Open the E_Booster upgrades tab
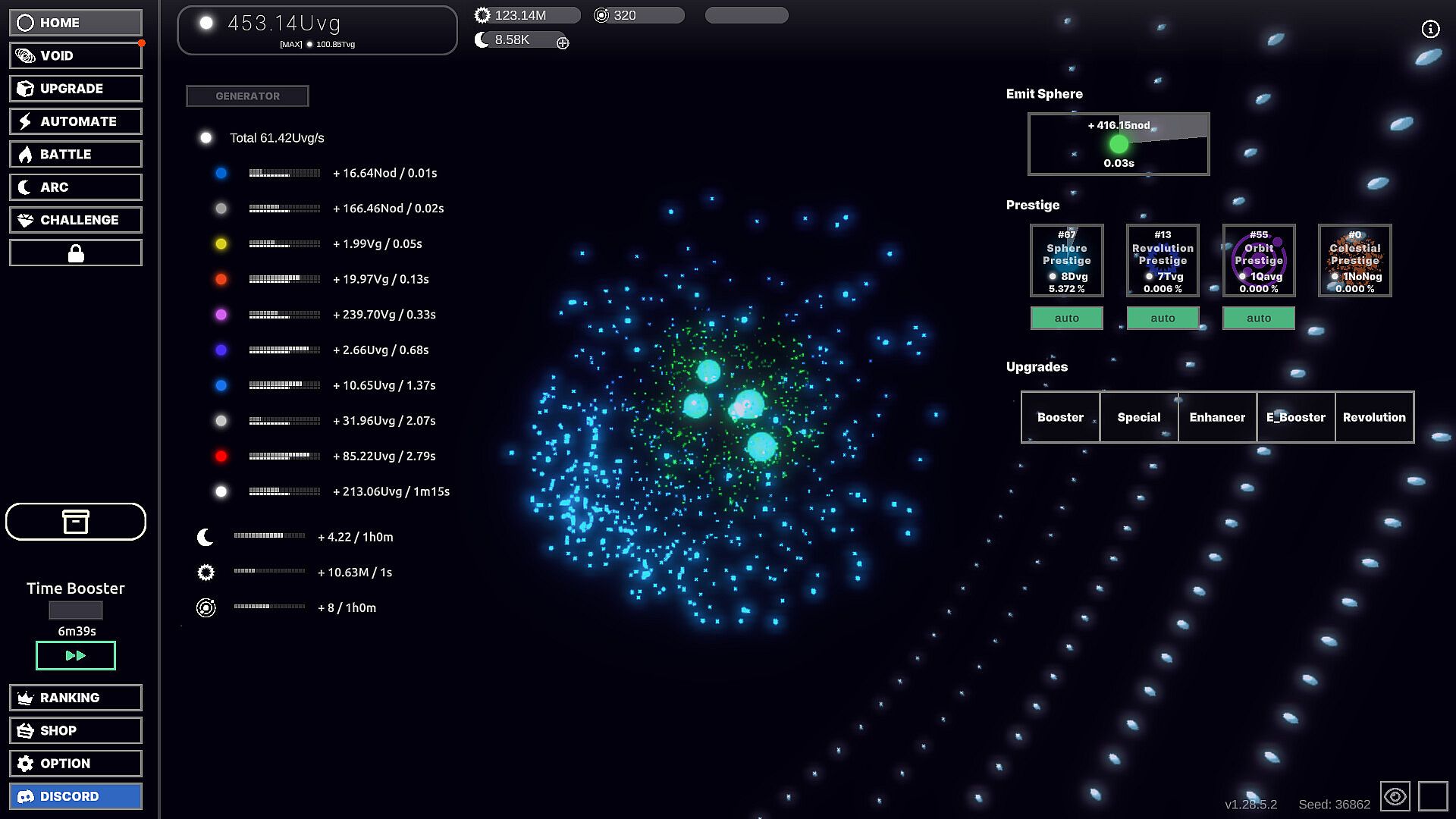 pyautogui.click(x=1295, y=417)
